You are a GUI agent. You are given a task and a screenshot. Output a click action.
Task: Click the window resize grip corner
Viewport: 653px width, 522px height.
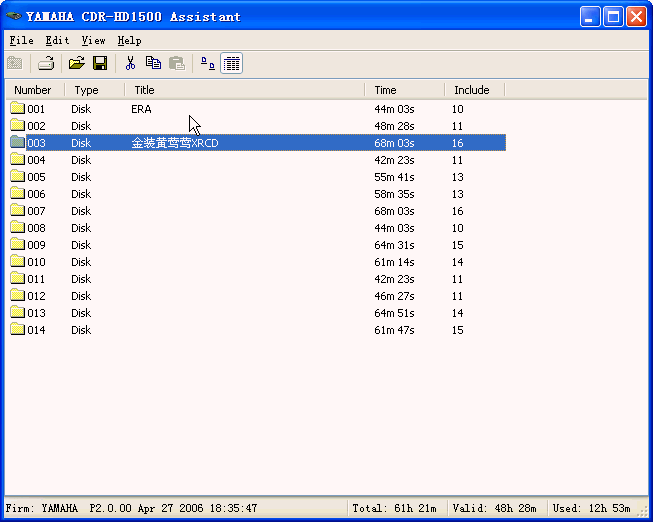pyautogui.click(x=643, y=510)
